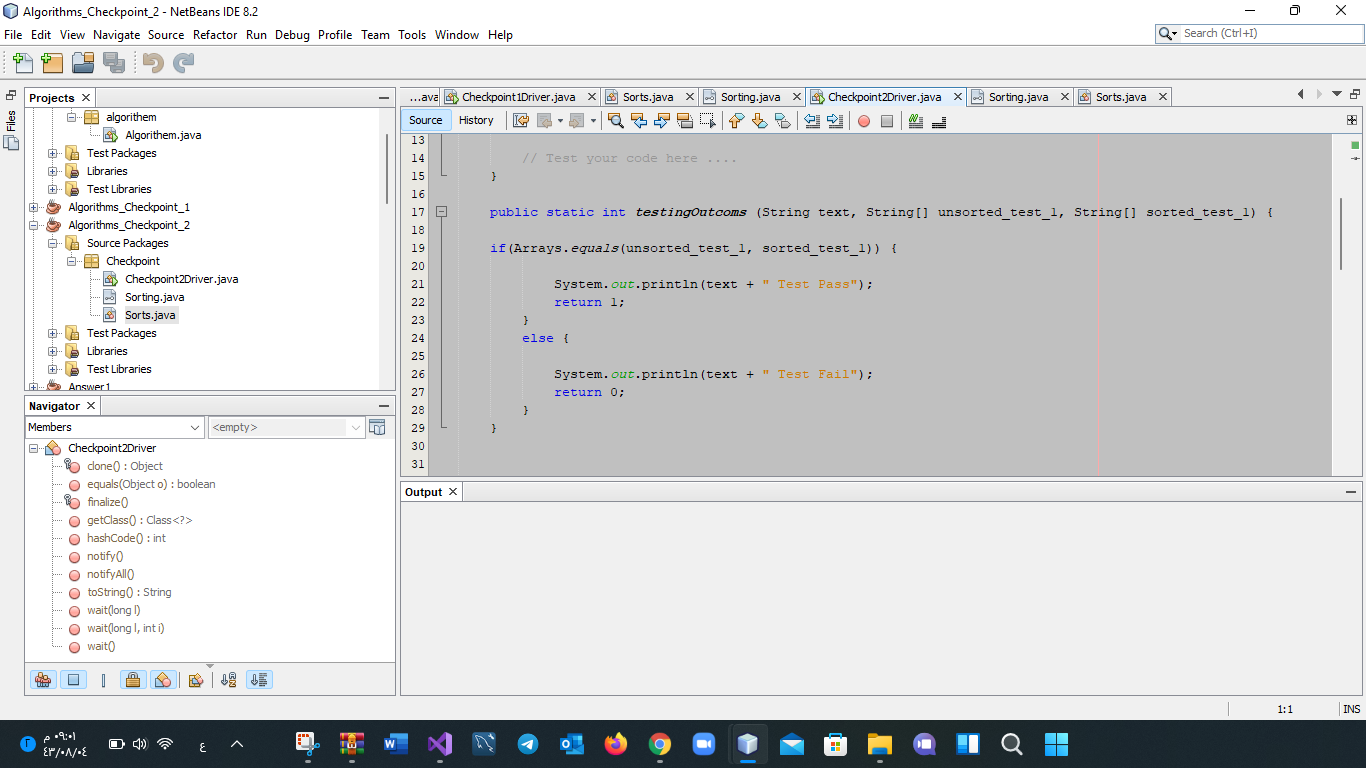Start macro recording using the red record icon

[x=862, y=121]
